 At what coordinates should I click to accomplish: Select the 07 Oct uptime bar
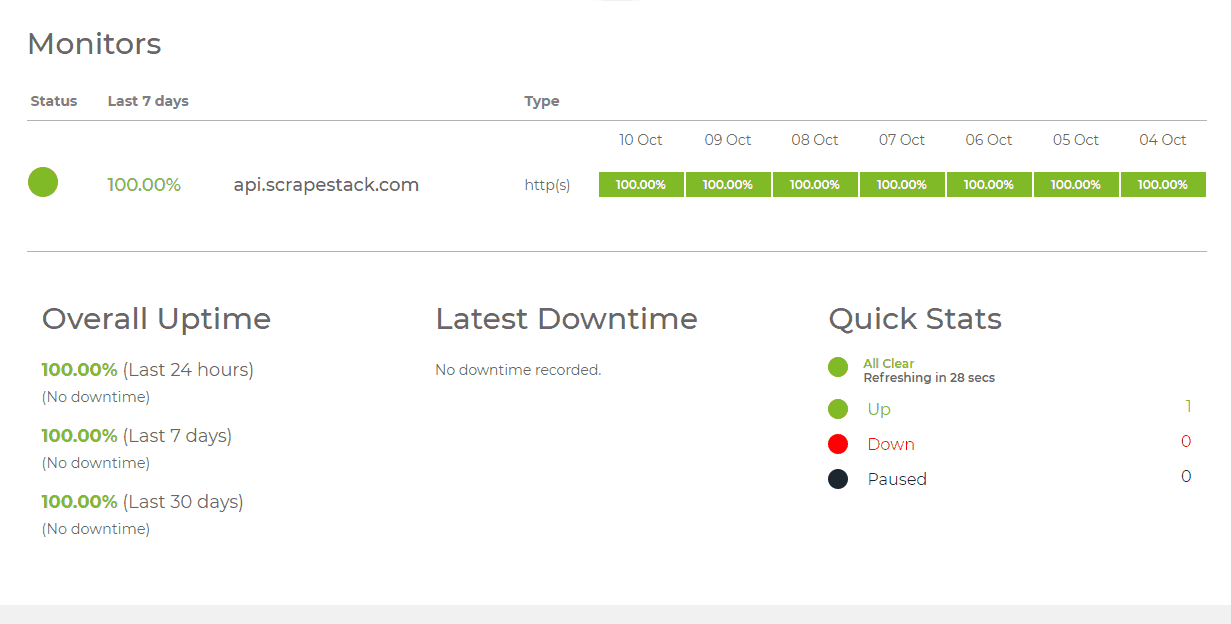902,184
